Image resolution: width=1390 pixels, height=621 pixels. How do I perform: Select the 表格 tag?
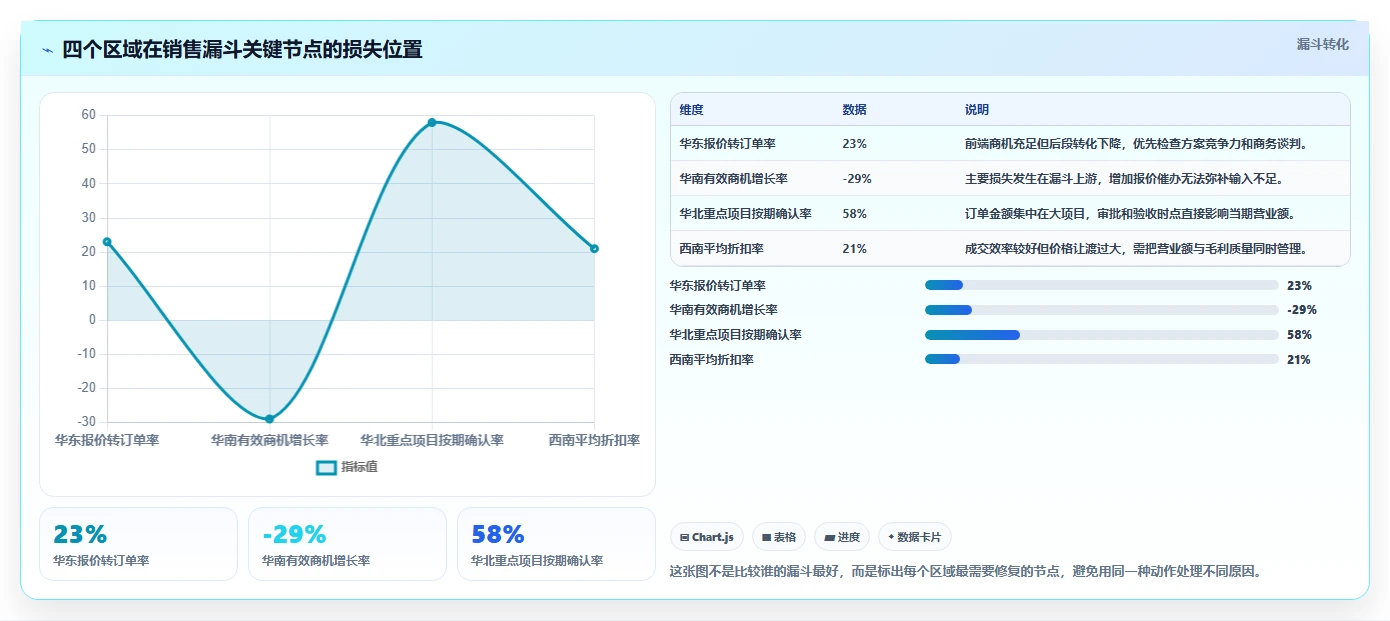(x=779, y=537)
